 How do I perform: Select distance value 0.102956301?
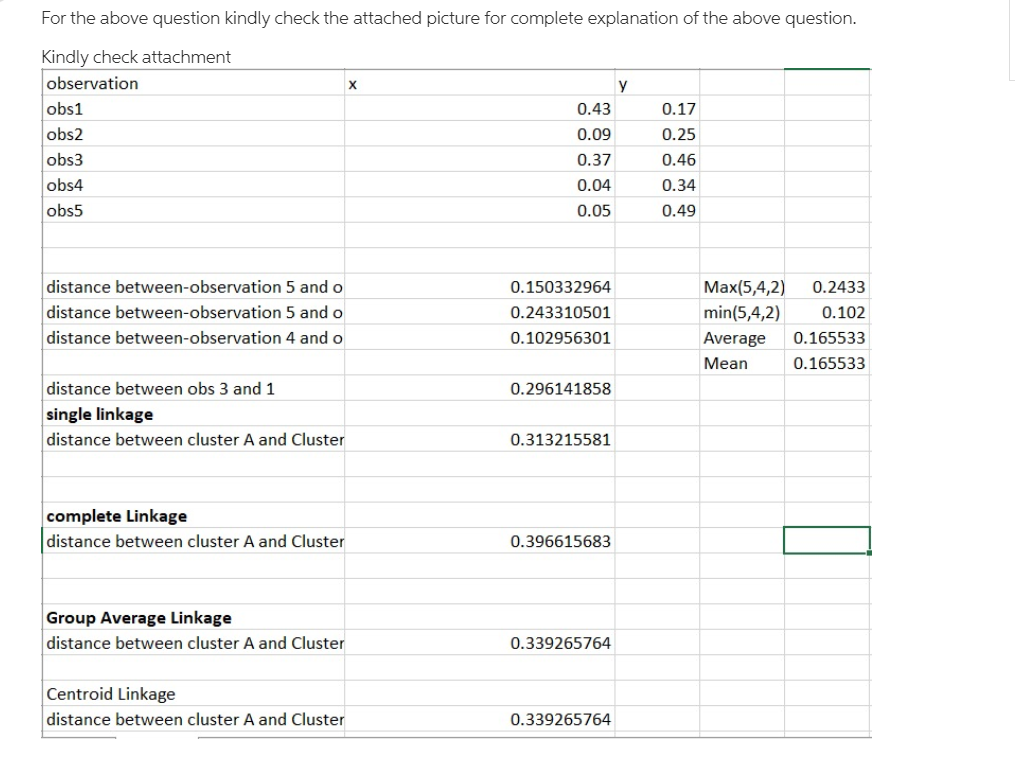(x=480, y=337)
